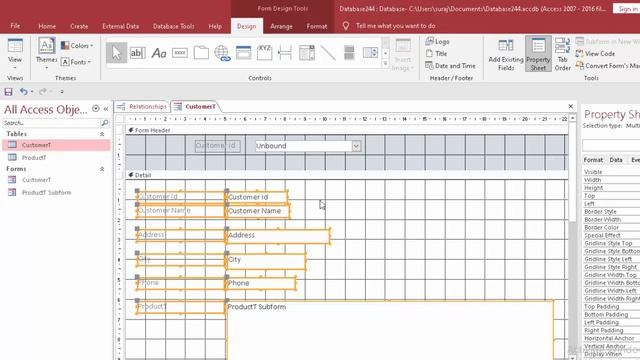Screen dimensions: 640x360
Task: Open the File menu
Action: tap(15, 26)
